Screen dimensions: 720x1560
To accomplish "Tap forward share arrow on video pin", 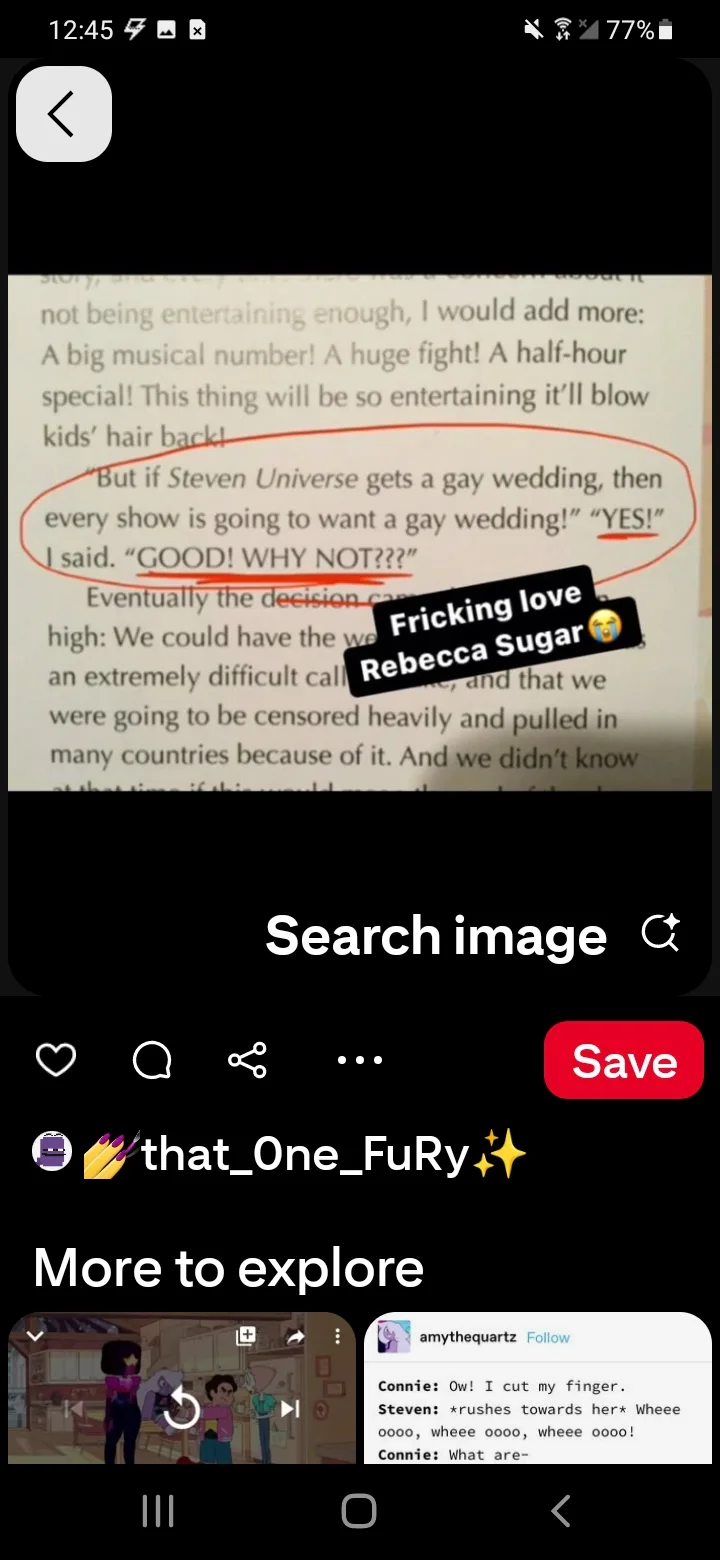I will point(296,1336).
